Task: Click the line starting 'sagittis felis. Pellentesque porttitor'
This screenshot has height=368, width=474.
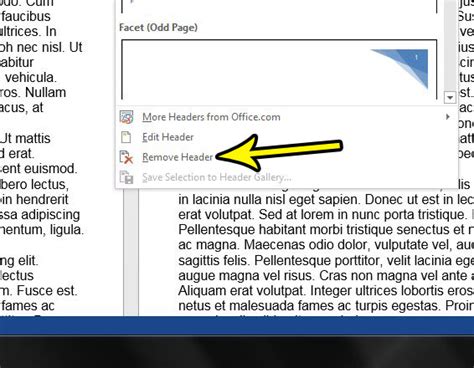Action: (x=326, y=260)
